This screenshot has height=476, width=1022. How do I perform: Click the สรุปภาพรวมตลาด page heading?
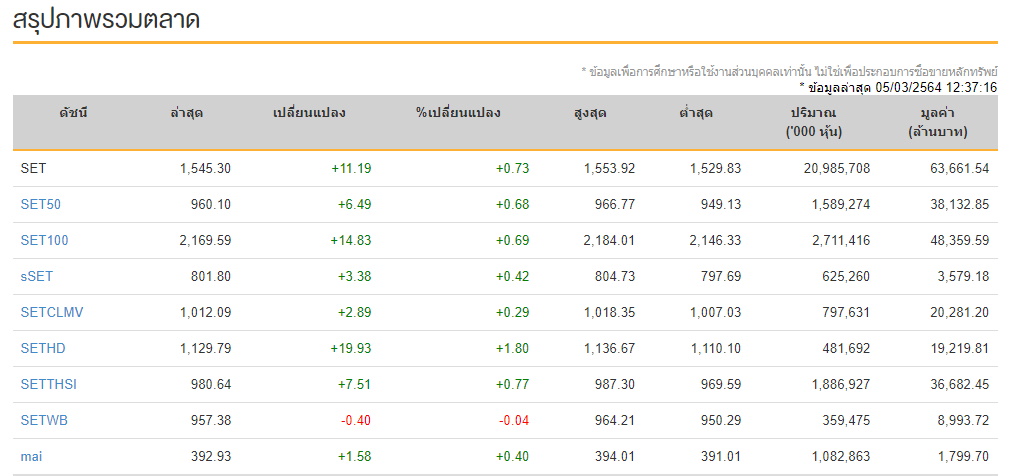coord(106,20)
